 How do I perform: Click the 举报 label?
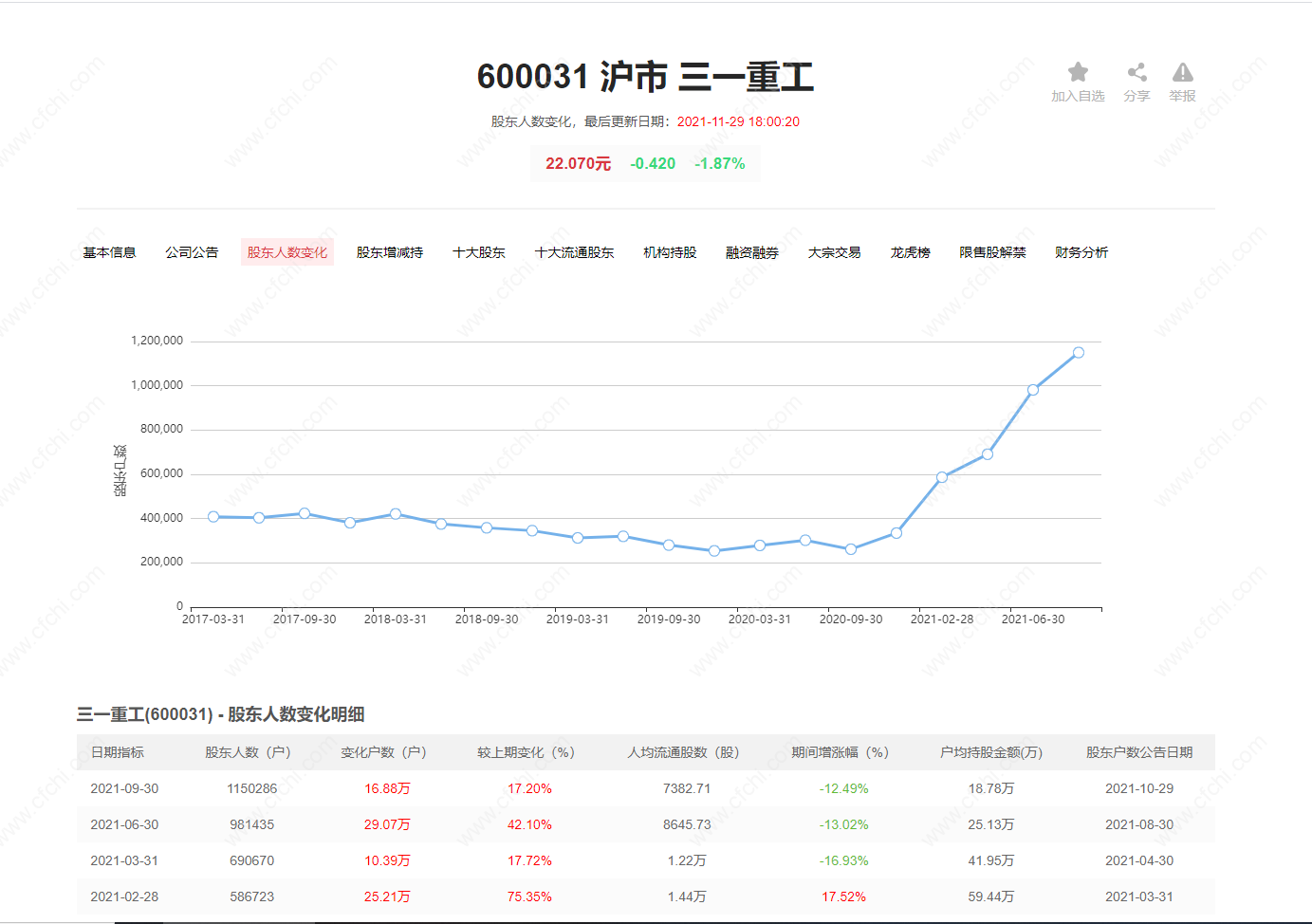coord(1182,96)
